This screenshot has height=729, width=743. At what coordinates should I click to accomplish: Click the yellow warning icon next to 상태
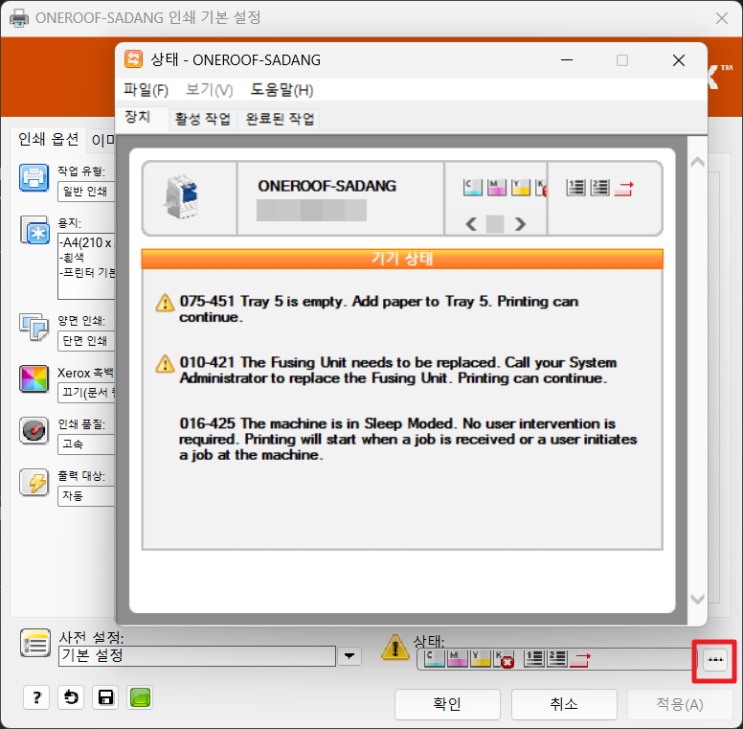point(395,647)
